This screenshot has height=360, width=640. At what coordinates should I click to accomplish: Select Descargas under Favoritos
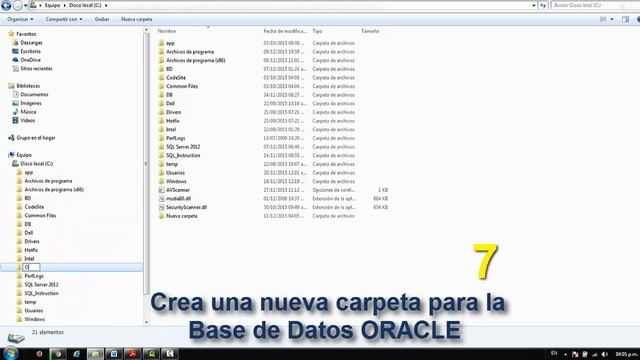coord(31,42)
